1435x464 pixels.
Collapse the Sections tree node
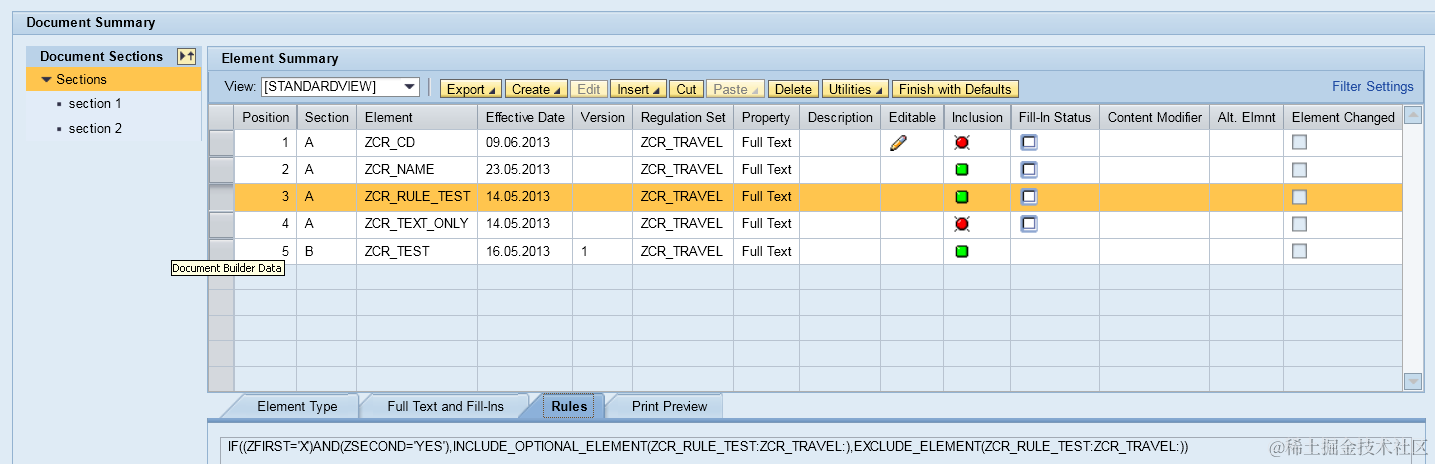[46, 79]
